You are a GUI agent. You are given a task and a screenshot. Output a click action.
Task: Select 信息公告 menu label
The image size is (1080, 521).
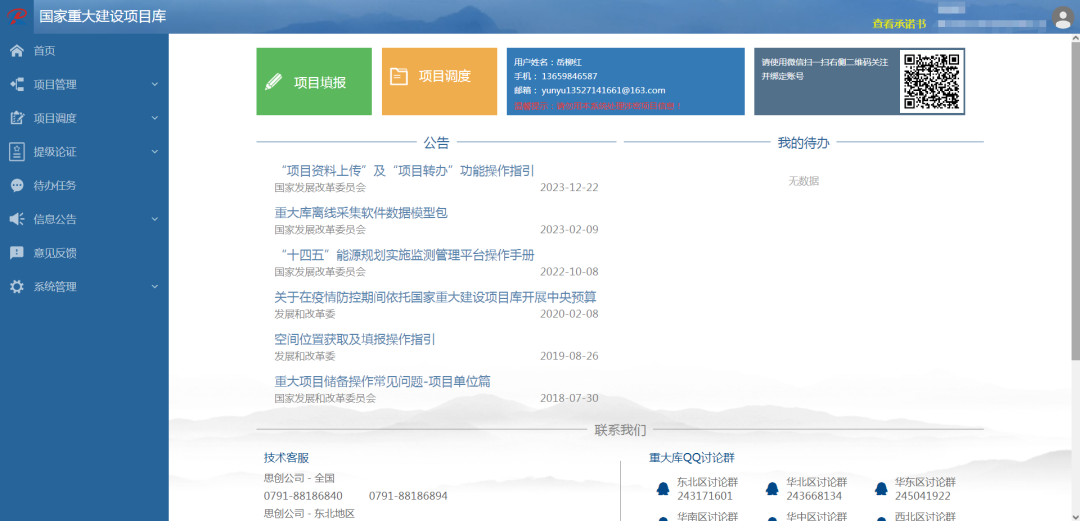pos(55,219)
